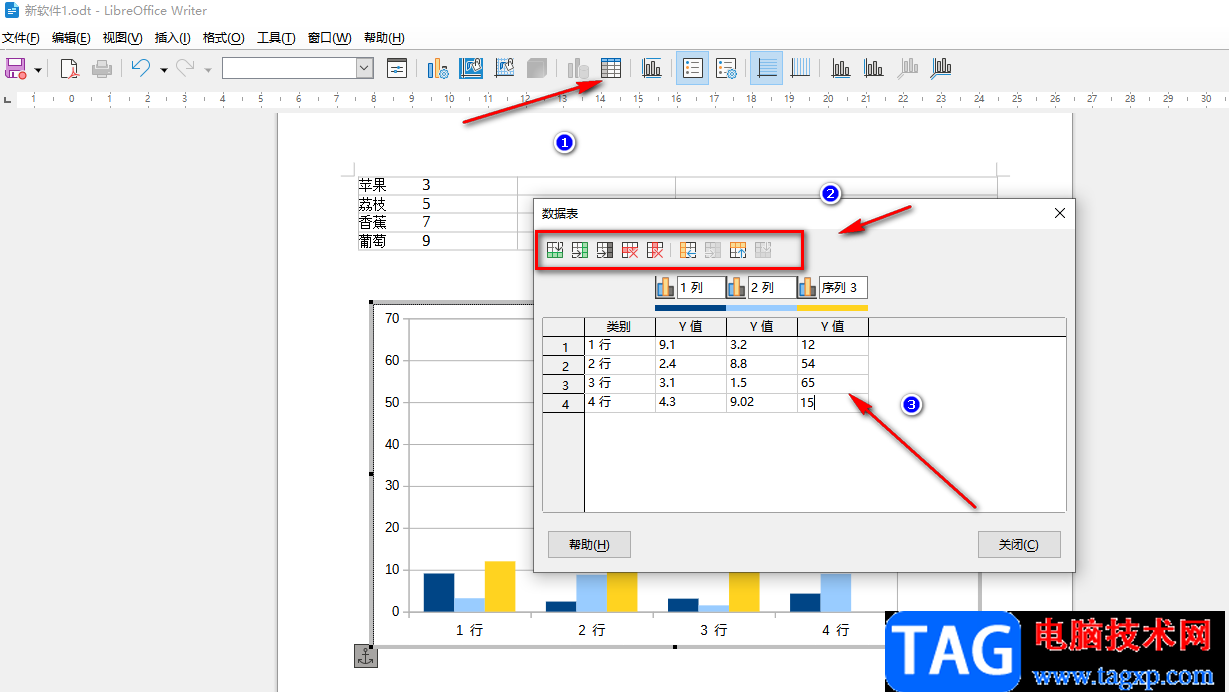Open the chart element selector combo box
This screenshot has height=692, width=1229.
pyautogui.click(x=297, y=68)
